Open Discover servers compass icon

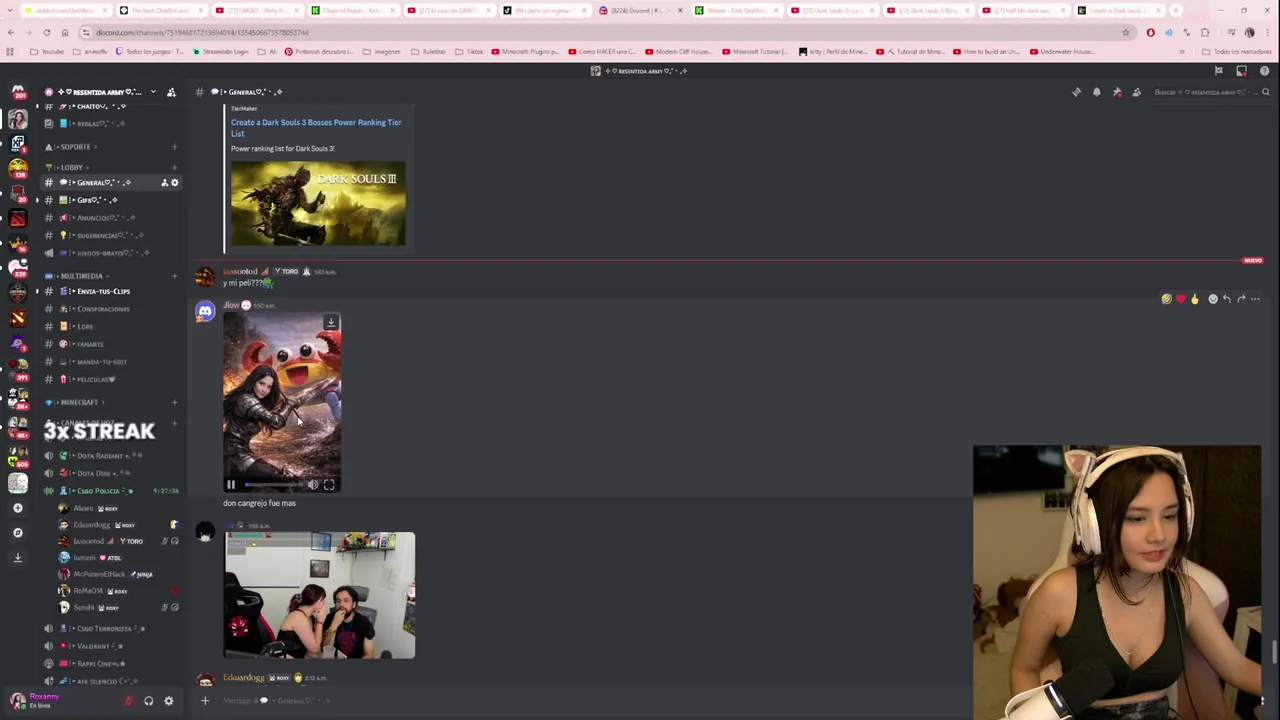pos(17,532)
